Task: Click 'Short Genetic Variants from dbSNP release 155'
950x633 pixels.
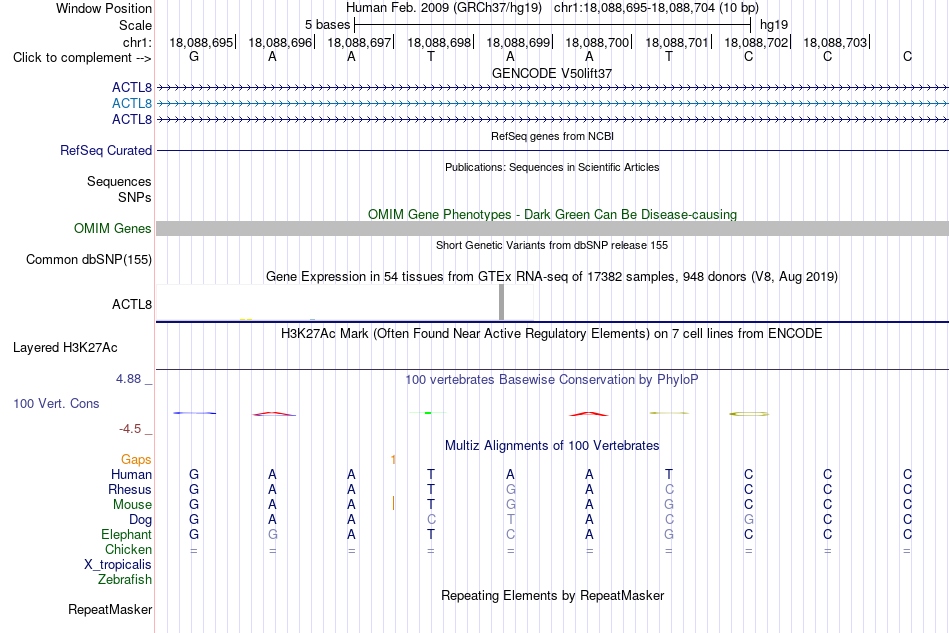Action: coord(552,245)
